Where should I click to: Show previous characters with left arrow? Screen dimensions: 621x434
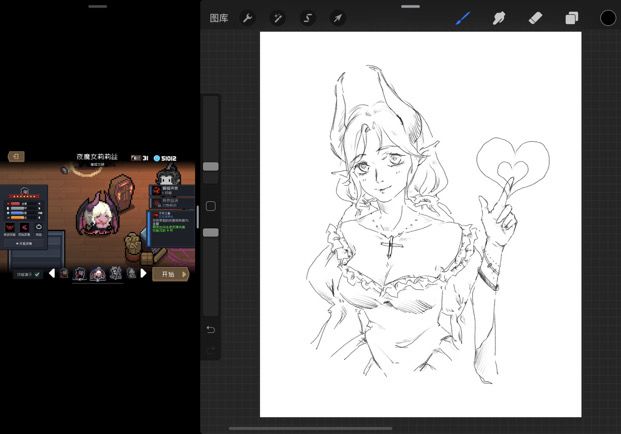coord(52,273)
